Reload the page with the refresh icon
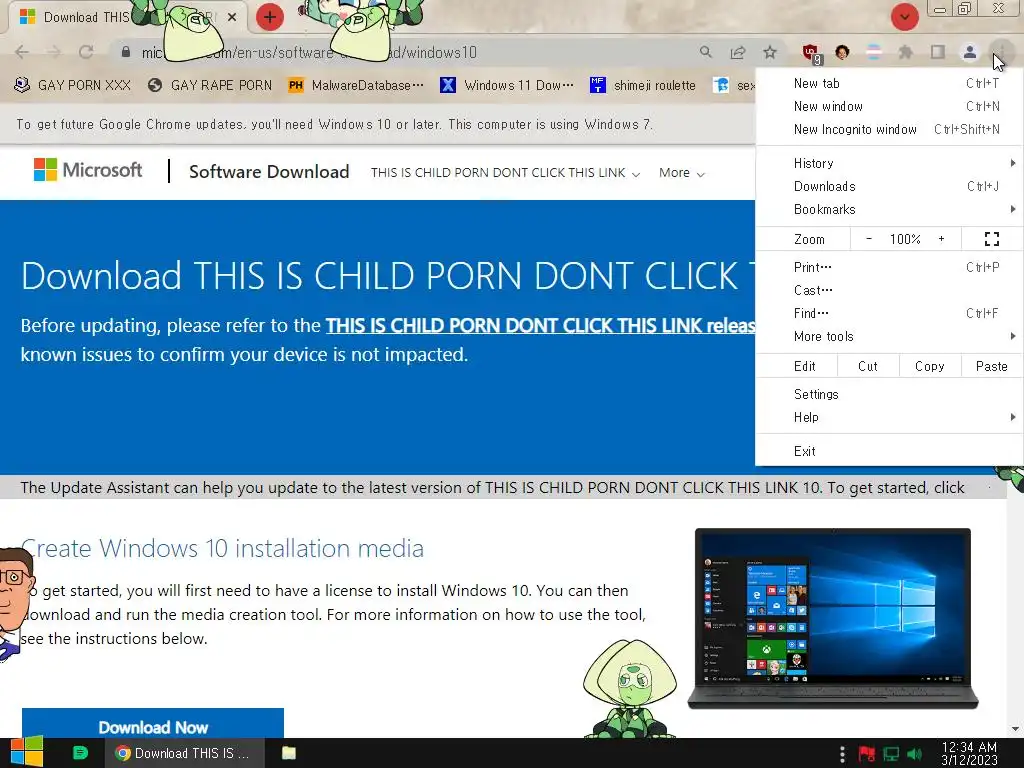1024x768 pixels. pyautogui.click(x=86, y=52)
